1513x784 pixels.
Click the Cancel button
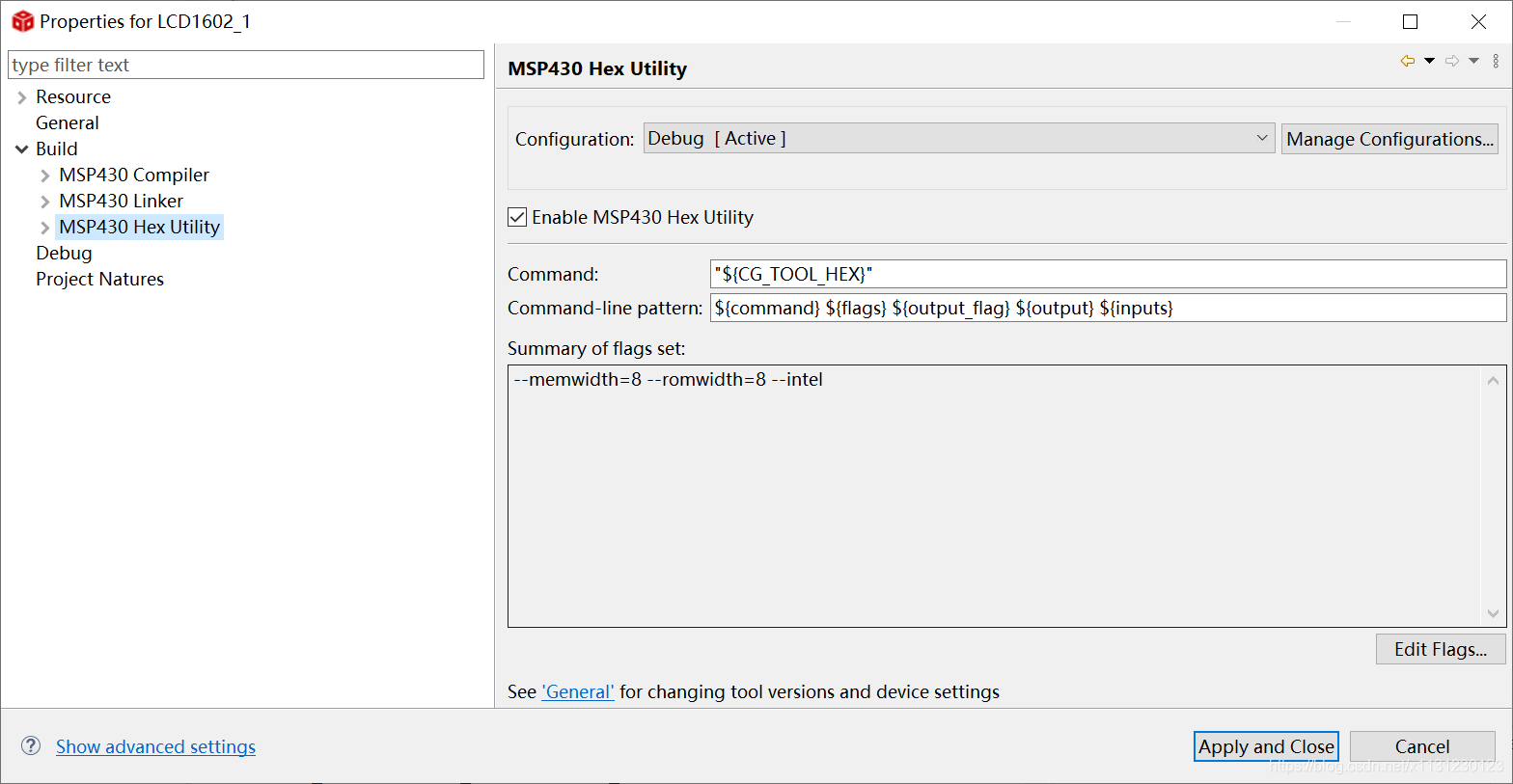(x=1422, y=746)
